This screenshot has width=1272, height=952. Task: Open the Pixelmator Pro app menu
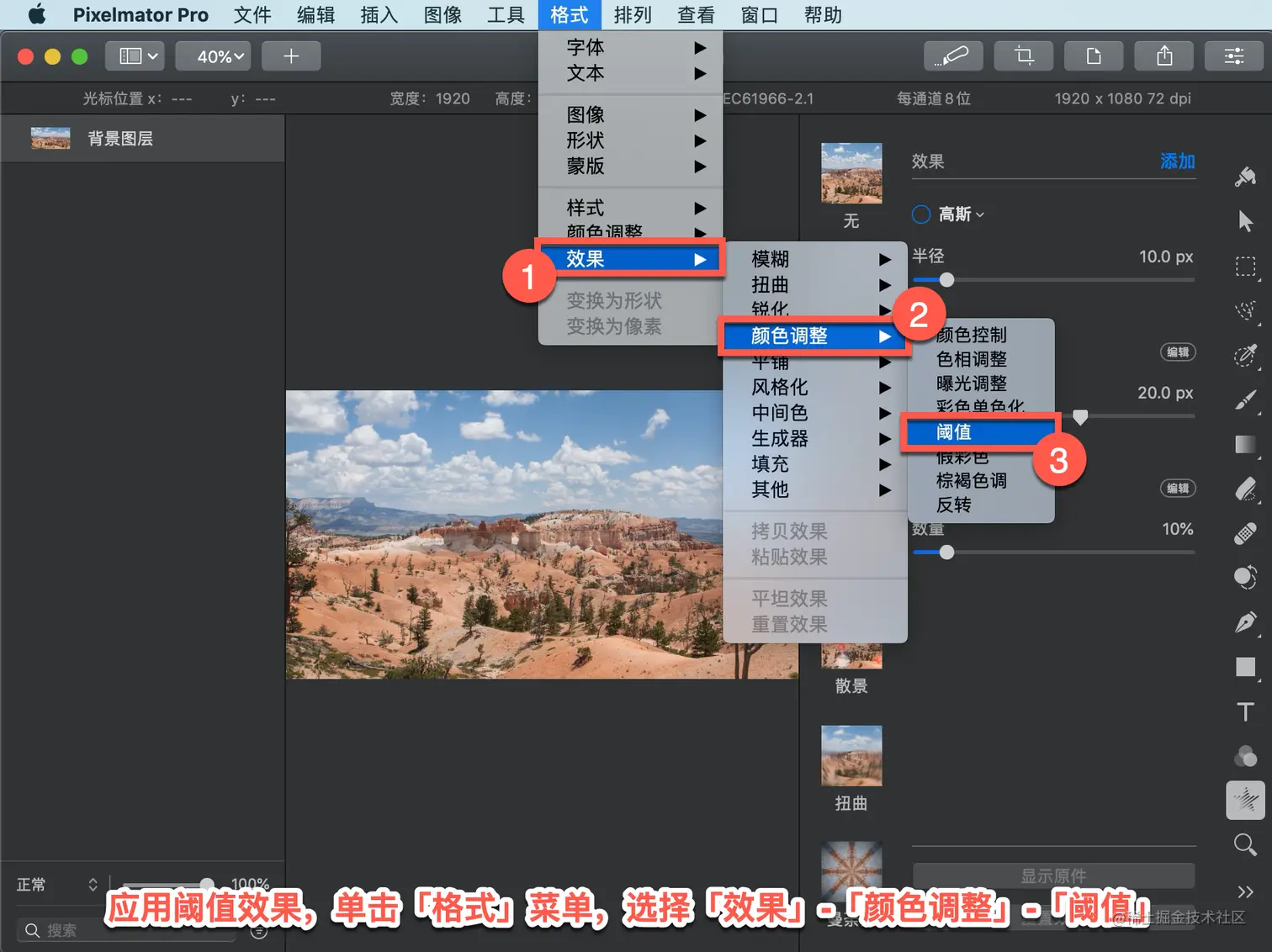140,15
